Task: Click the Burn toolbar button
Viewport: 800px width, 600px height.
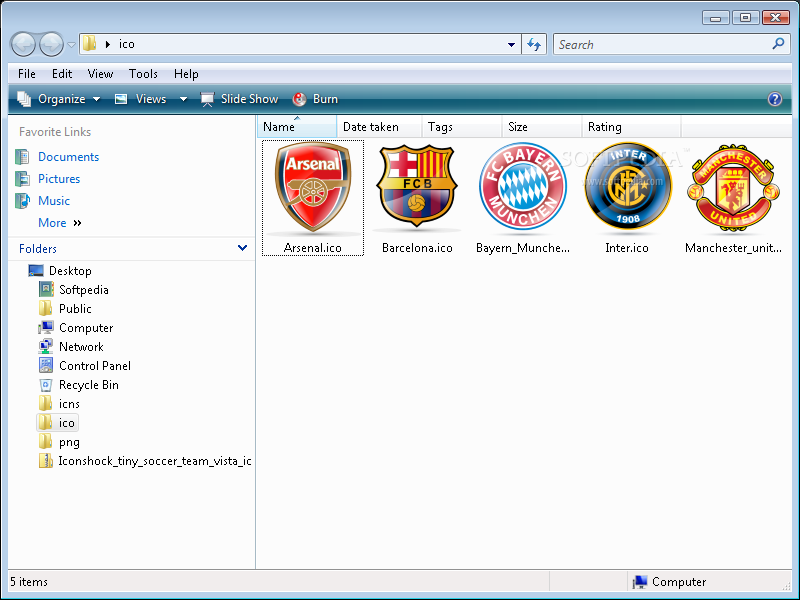Action: pos(315,99)
